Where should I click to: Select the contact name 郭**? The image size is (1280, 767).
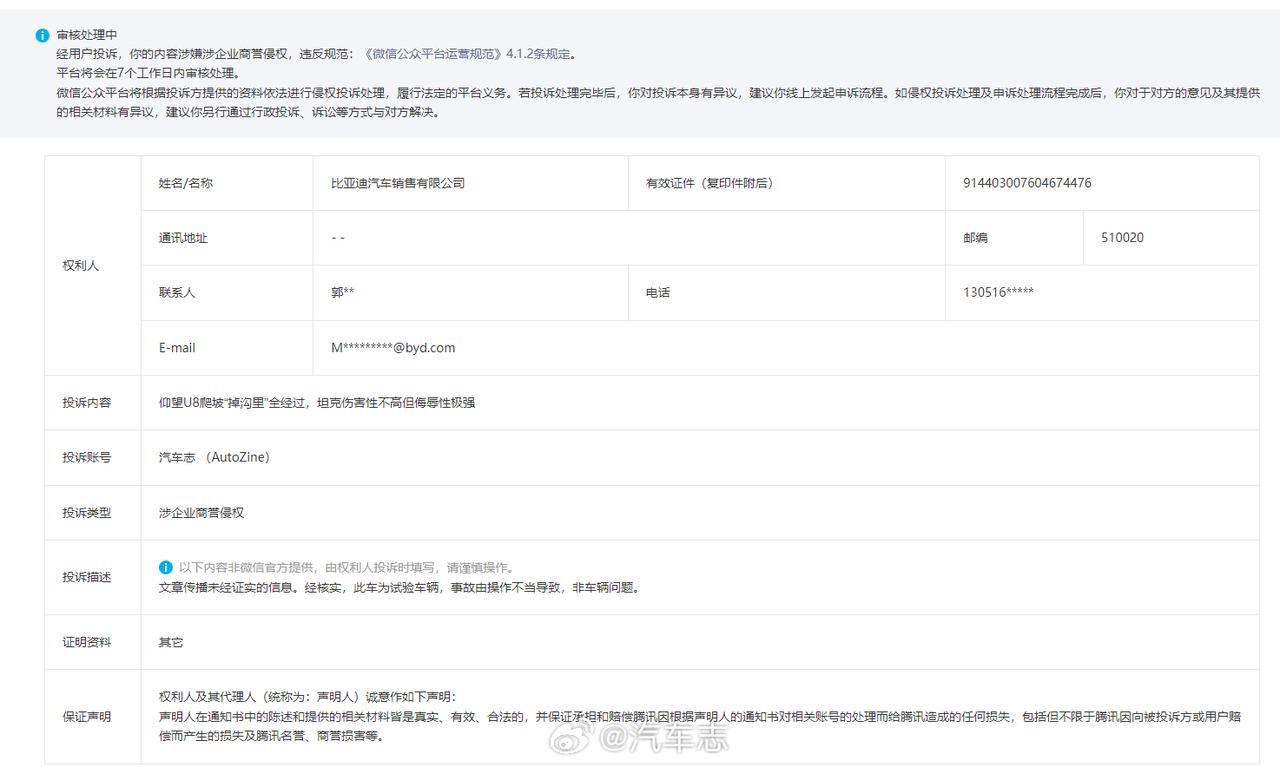tap(343, 293)
